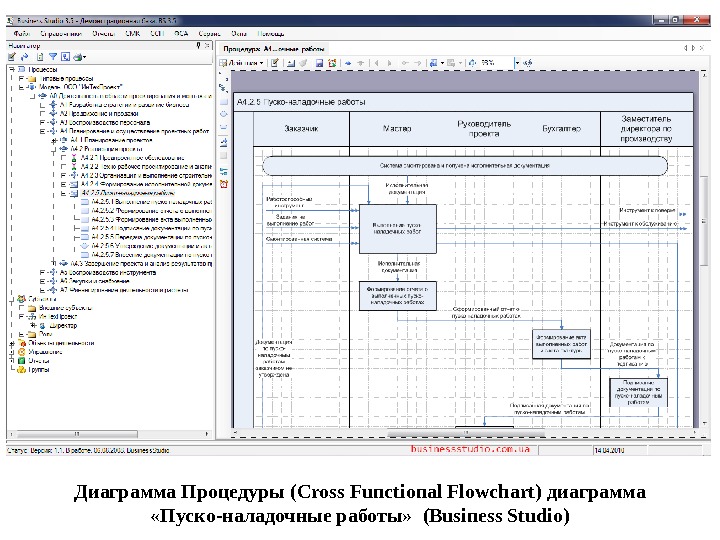
Task: Click the funnel filter icon in Navigator
Action: (53, 57)
